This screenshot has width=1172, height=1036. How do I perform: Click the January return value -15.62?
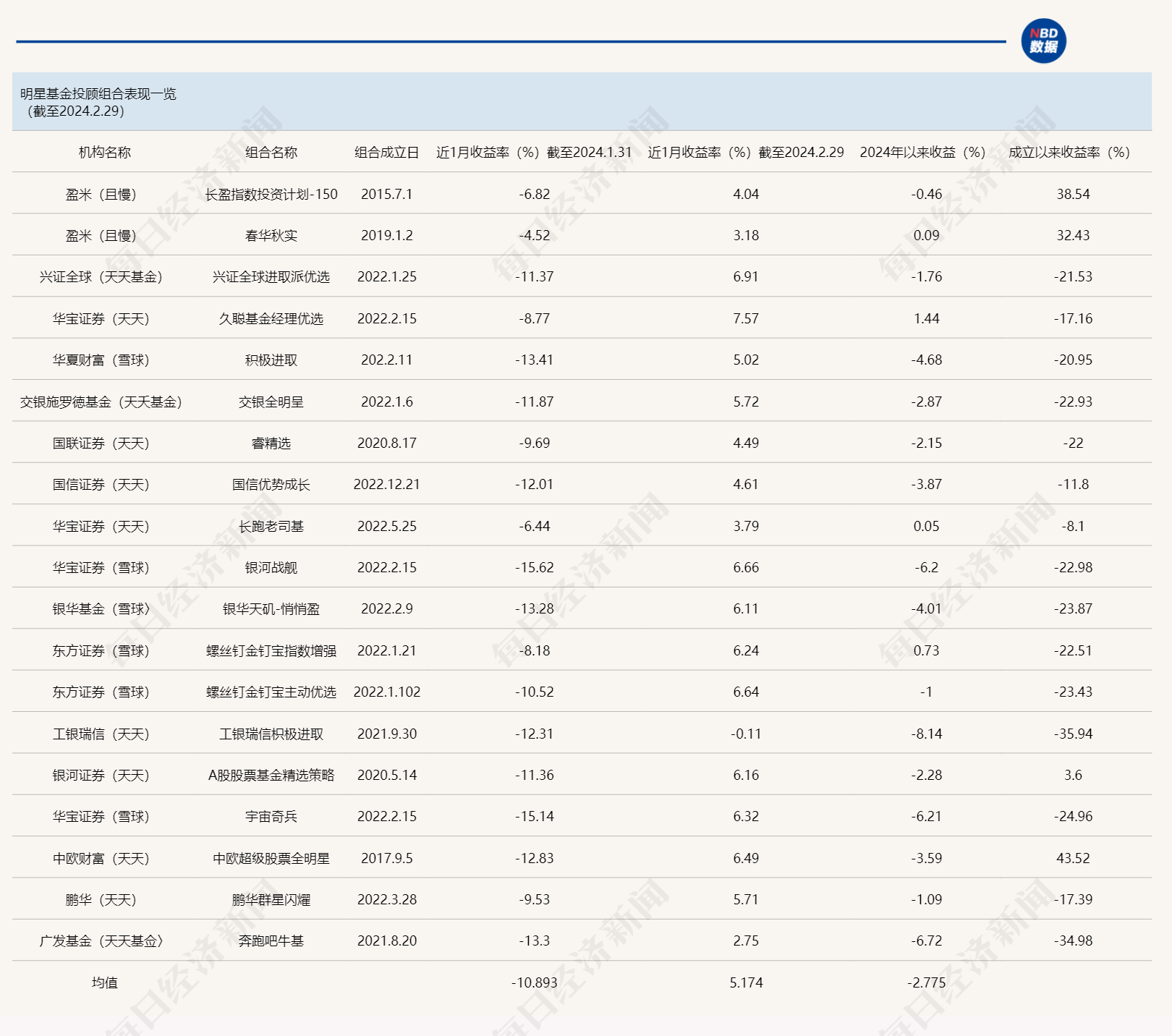[x=534, y=568]
